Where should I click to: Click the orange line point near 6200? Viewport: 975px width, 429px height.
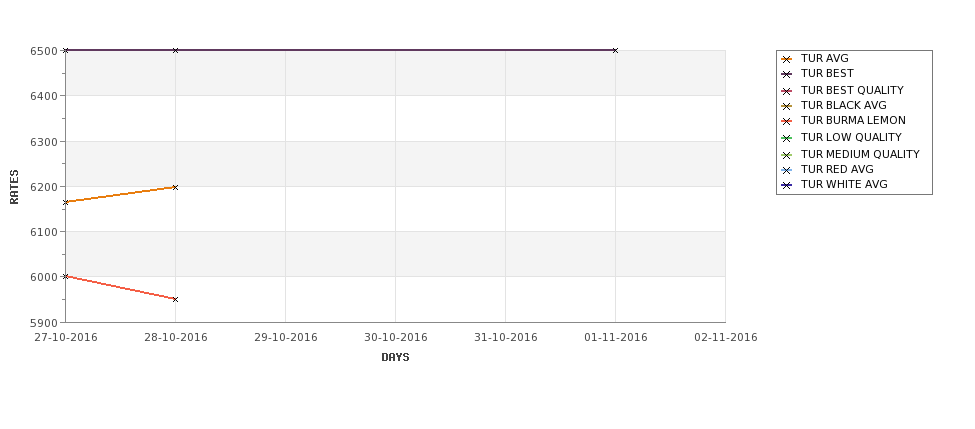point(175,187)
